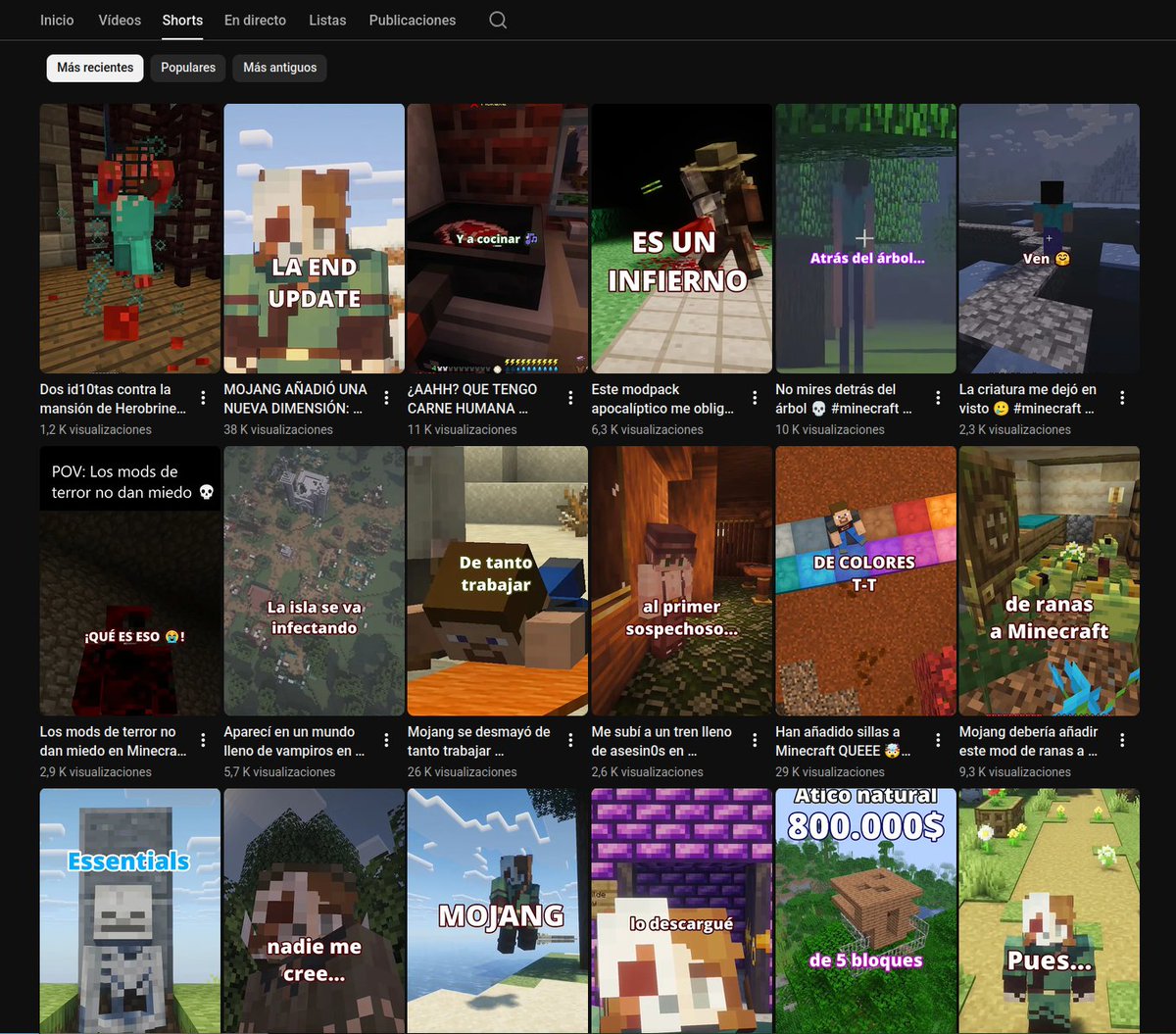
Task: Open three-dot menu for 'MOJANG AÑADIÓ UNA NUEVA DIMENSIÓN'
Action: coord(387,398)
